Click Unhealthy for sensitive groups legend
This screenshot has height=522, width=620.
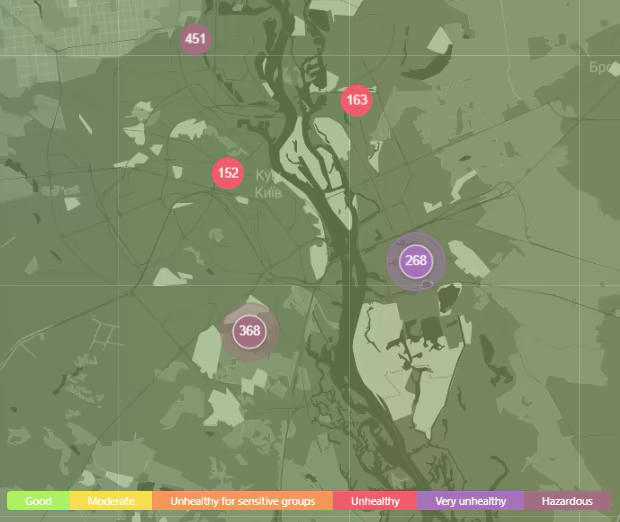click(242, 501)
